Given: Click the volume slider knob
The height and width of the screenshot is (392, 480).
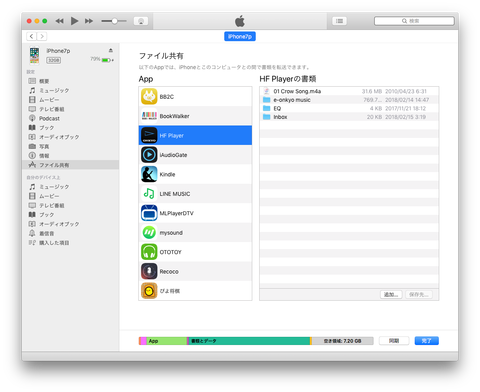Looking at the screenshot, I should tap(114, 21).
